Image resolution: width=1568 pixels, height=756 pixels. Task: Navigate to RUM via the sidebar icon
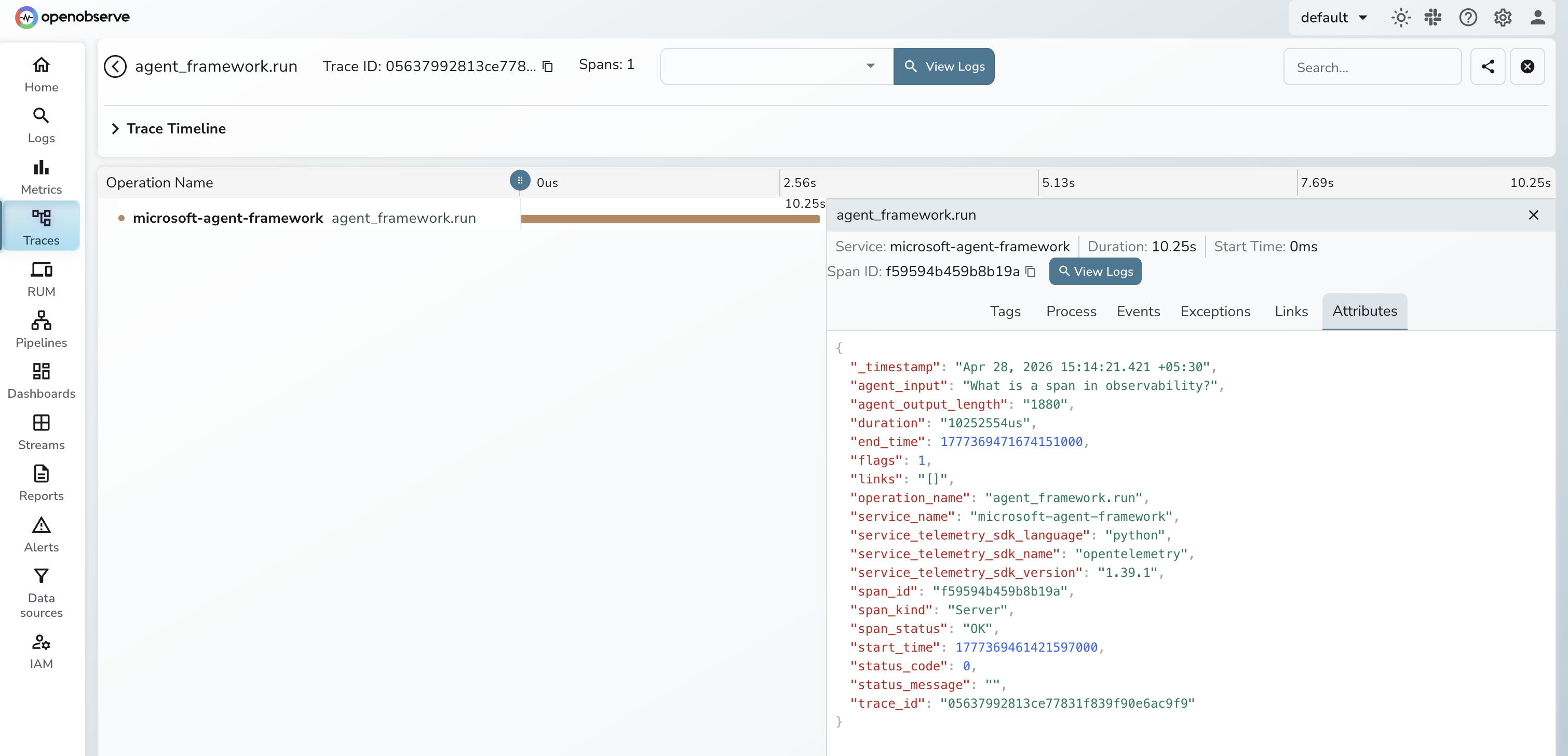coord(40,278)
